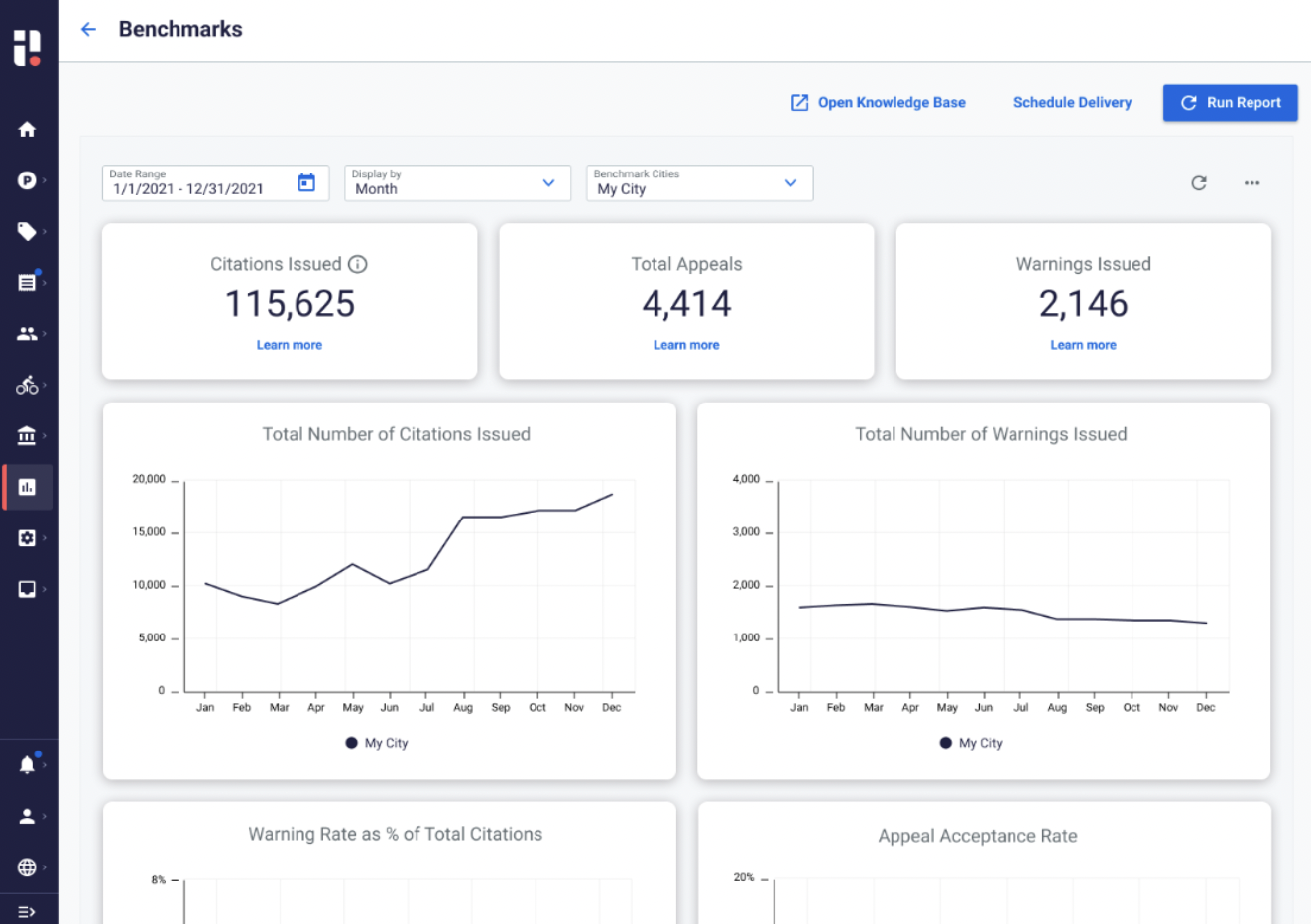Click the Citations Issued info icon
This screenshot has height=924, width=1311.
coord(358,264)
